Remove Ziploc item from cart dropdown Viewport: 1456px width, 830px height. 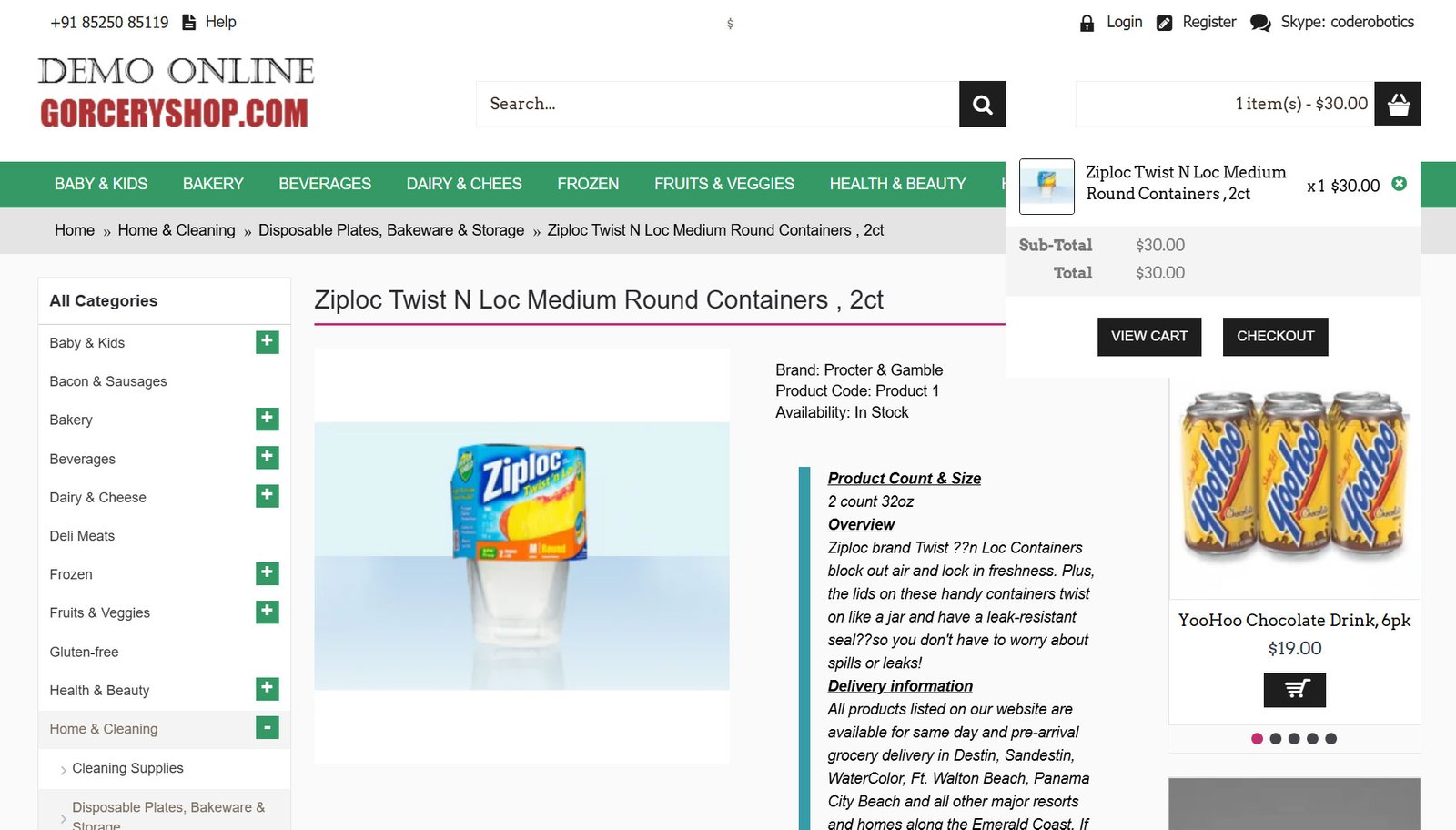click(x=1400, y=184)
